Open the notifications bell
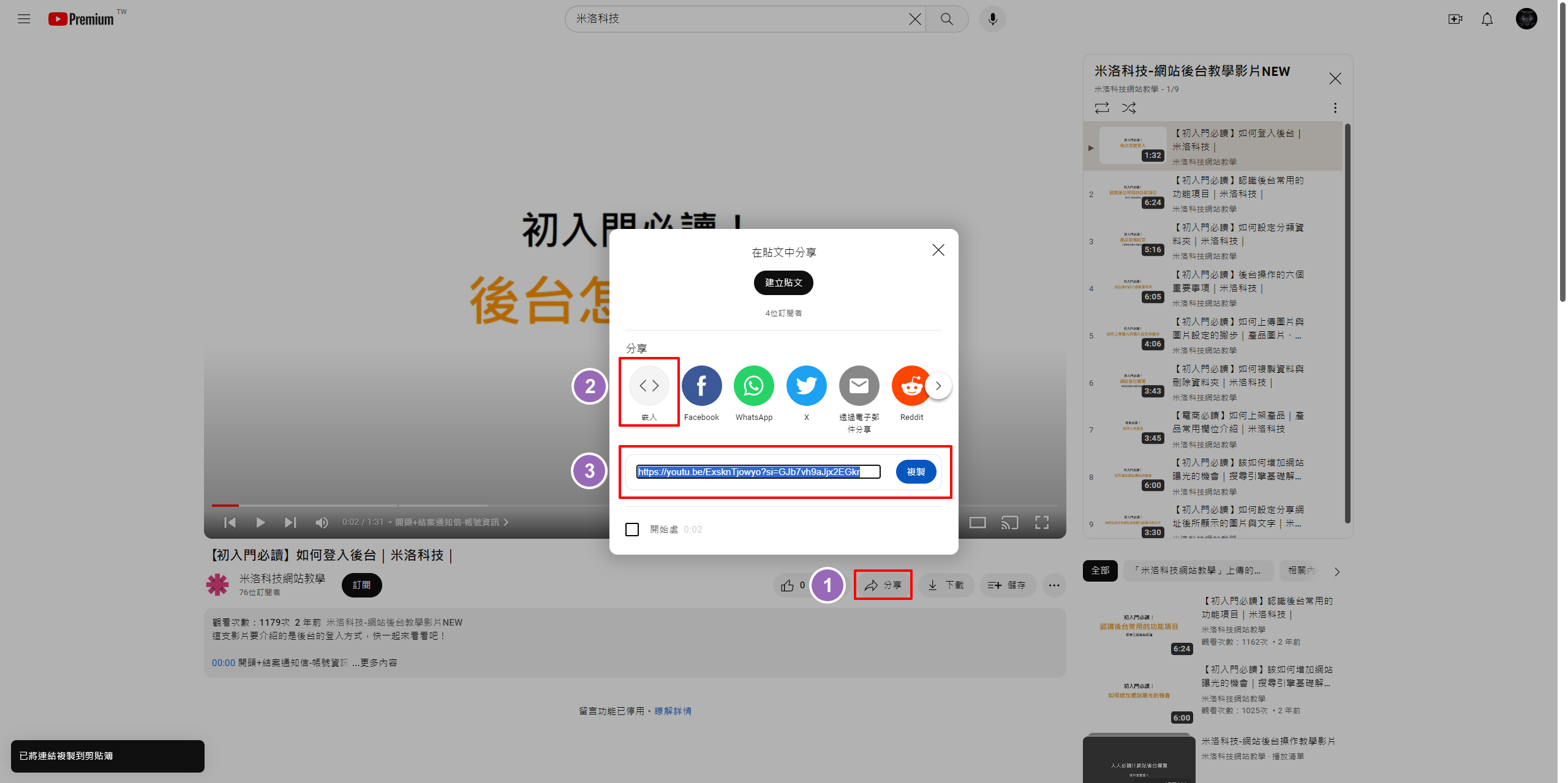Screen dimensions: 1568x783 [1487, 19]
